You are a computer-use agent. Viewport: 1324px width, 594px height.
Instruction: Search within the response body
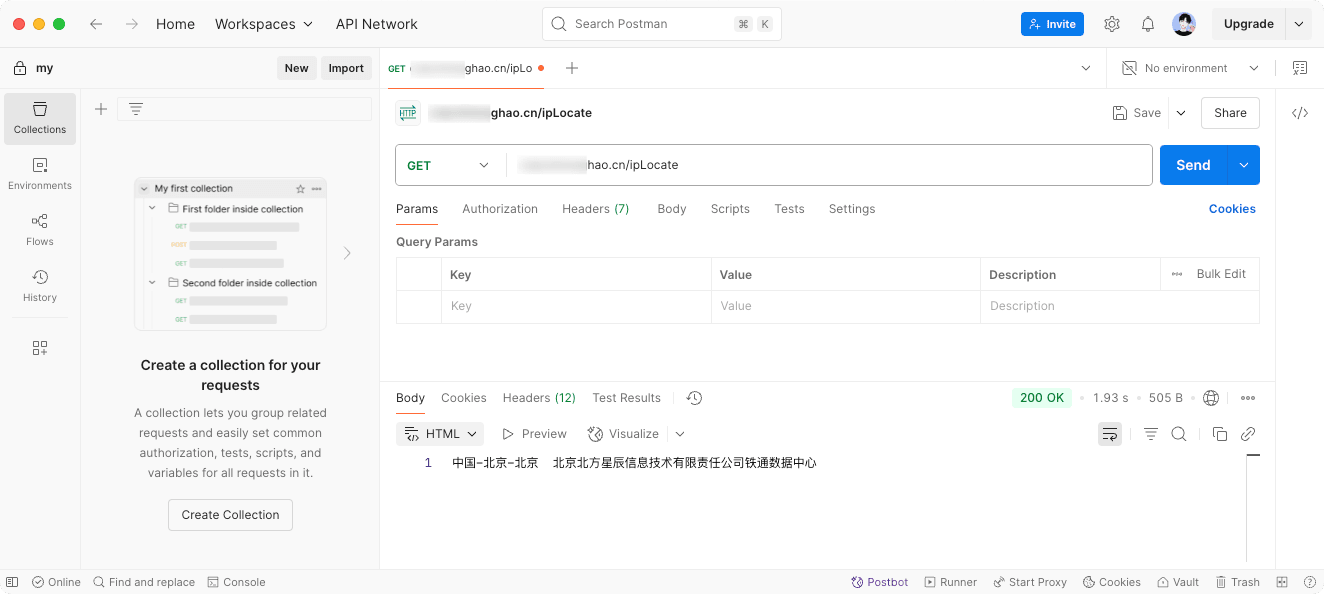[x=1179, y=434]
